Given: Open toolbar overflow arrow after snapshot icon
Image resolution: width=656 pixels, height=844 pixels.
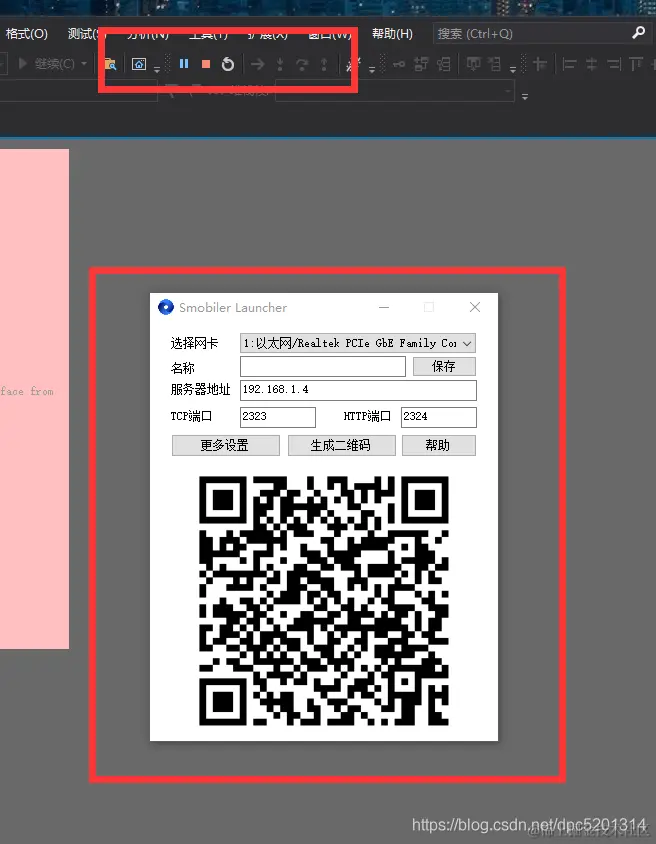Looking at the screenshot, I should pyautogui.click(x=157, y=69).
